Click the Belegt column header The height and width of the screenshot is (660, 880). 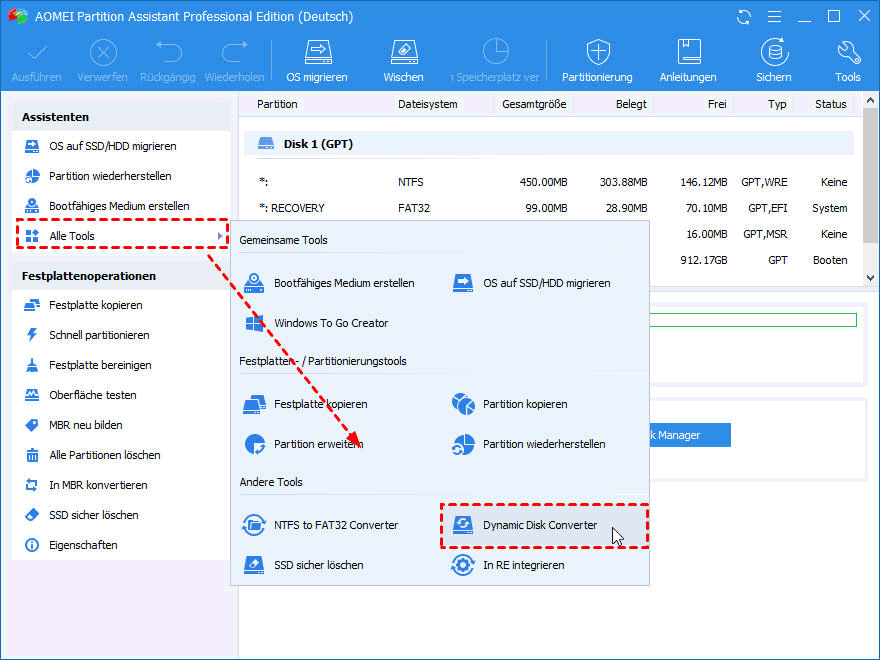631,104
